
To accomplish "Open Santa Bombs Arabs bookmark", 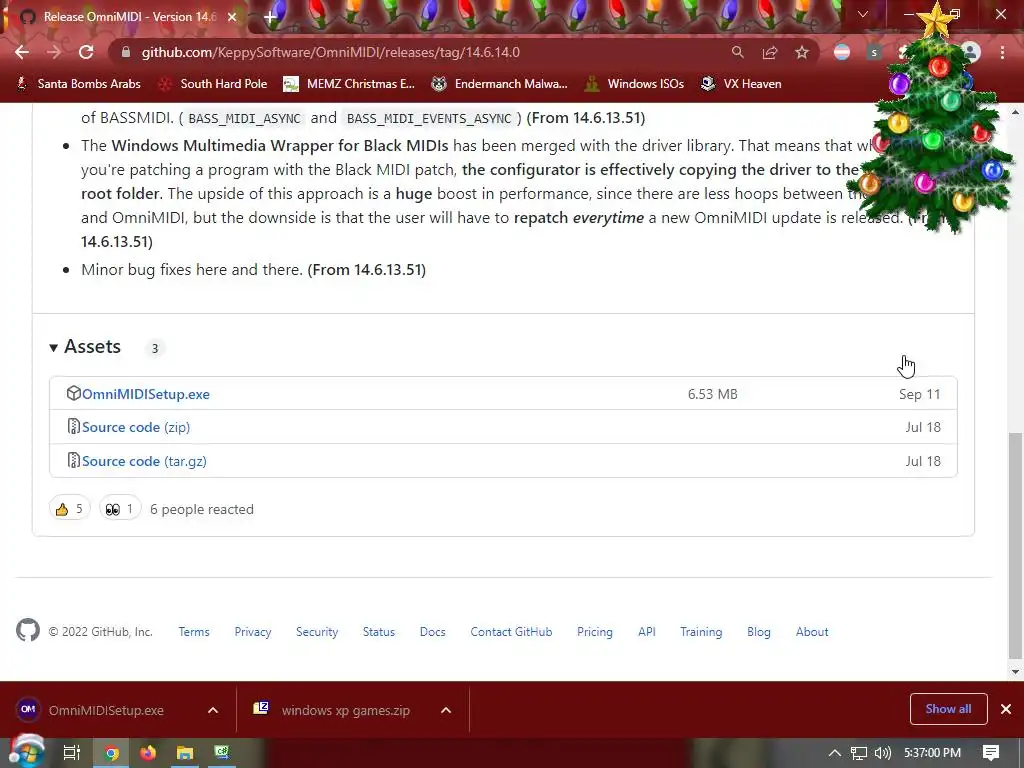I will click(x=79, y=84).
